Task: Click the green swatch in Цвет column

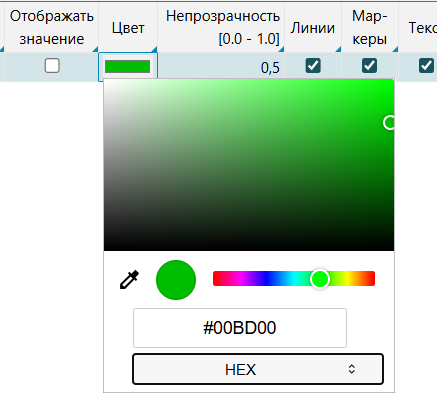Action: point(127,66)
